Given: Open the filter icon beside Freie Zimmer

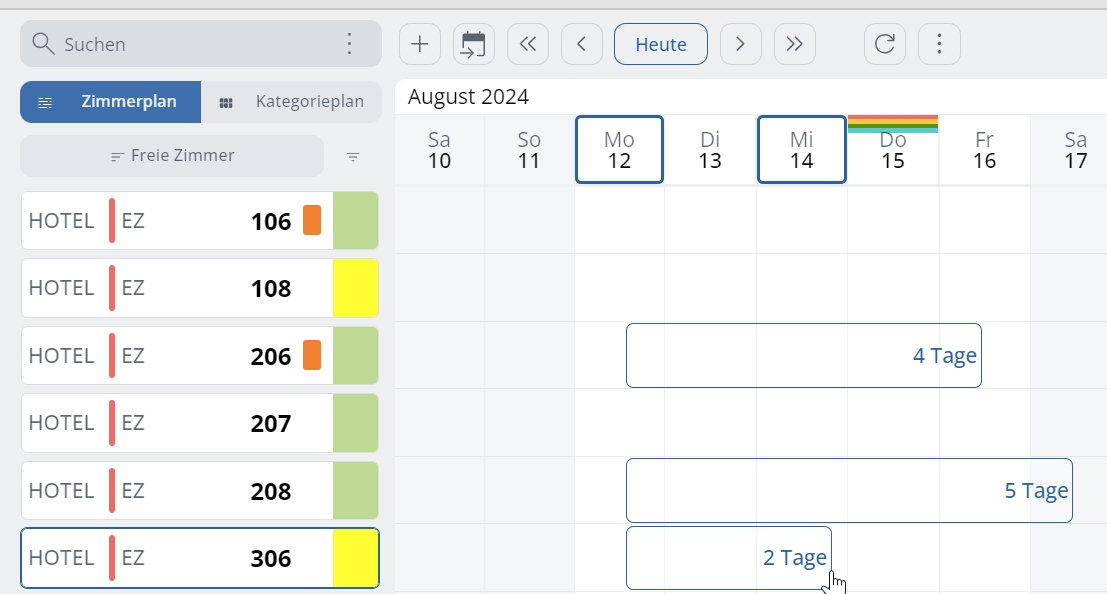Looking at the screenshot, I should pos(353,157).
